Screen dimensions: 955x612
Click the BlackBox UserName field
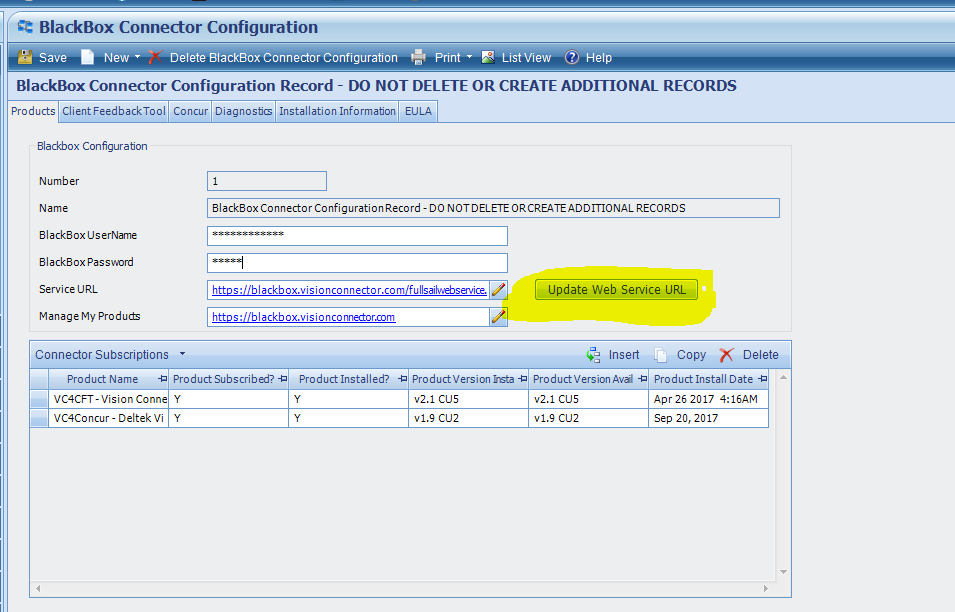tap(357, 236)
